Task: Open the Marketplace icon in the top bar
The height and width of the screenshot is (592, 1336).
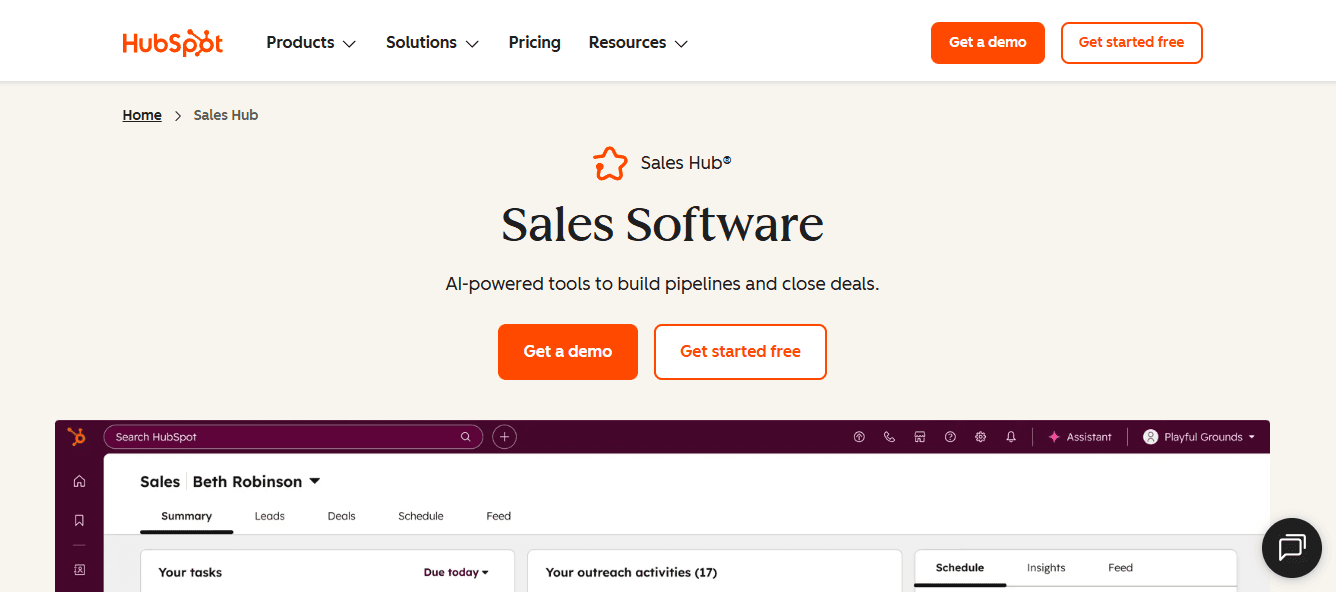Action: 920,436
